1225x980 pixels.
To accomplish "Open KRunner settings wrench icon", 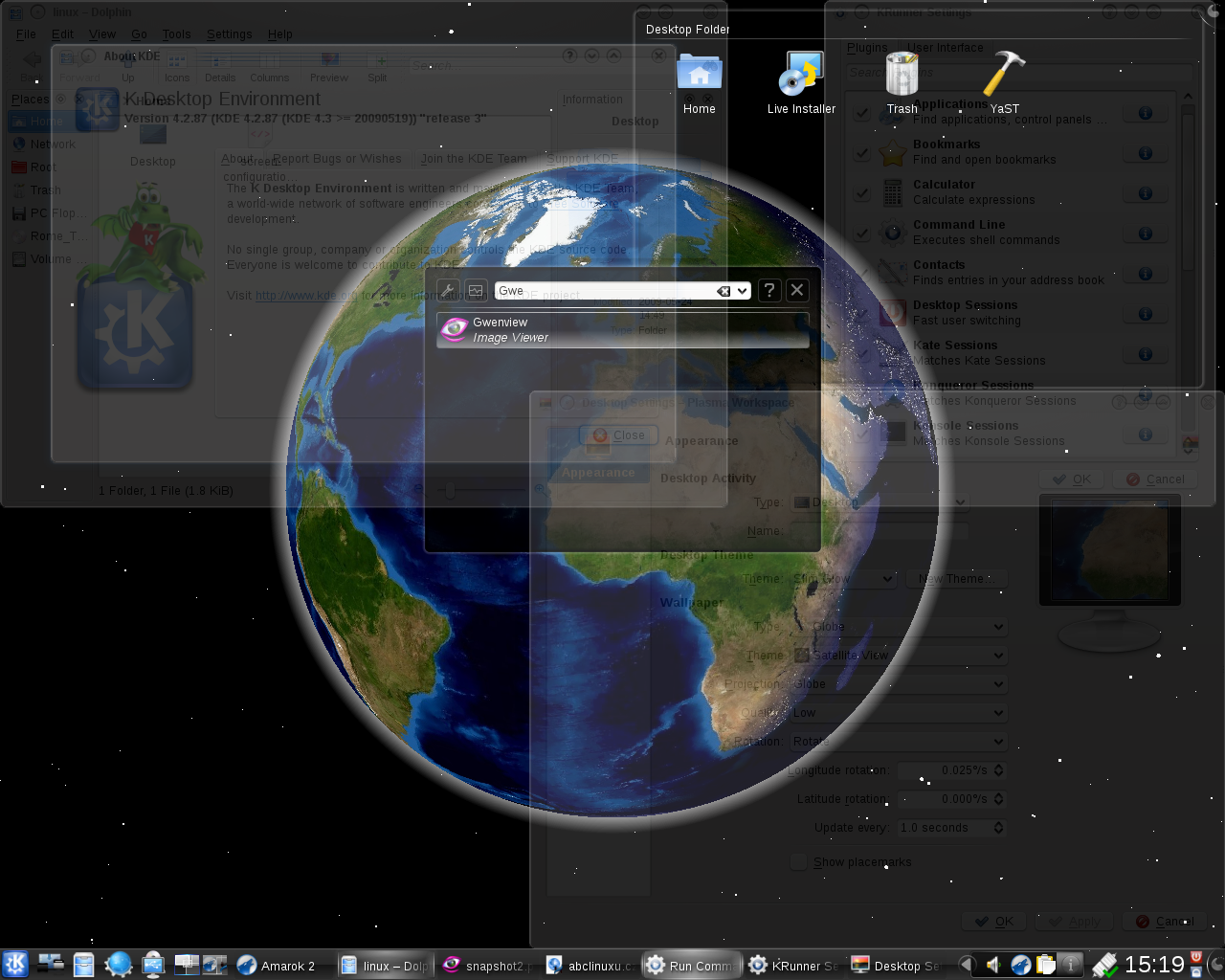I will pyautogui.click(x=447, y=290).
